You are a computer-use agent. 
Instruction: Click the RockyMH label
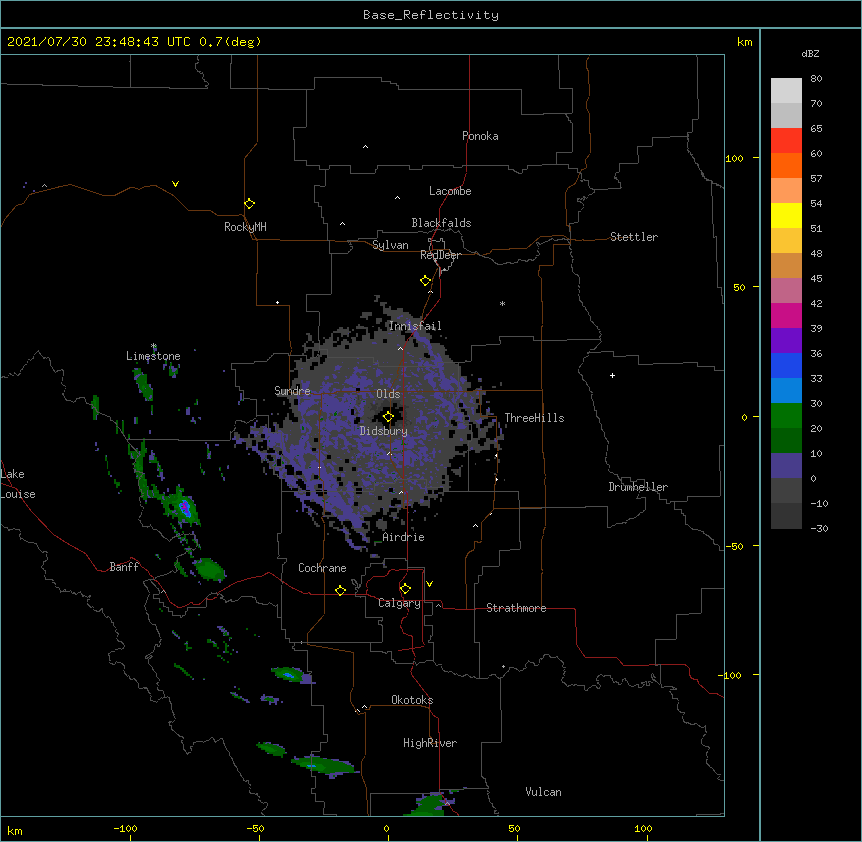[x=245, y=227]
